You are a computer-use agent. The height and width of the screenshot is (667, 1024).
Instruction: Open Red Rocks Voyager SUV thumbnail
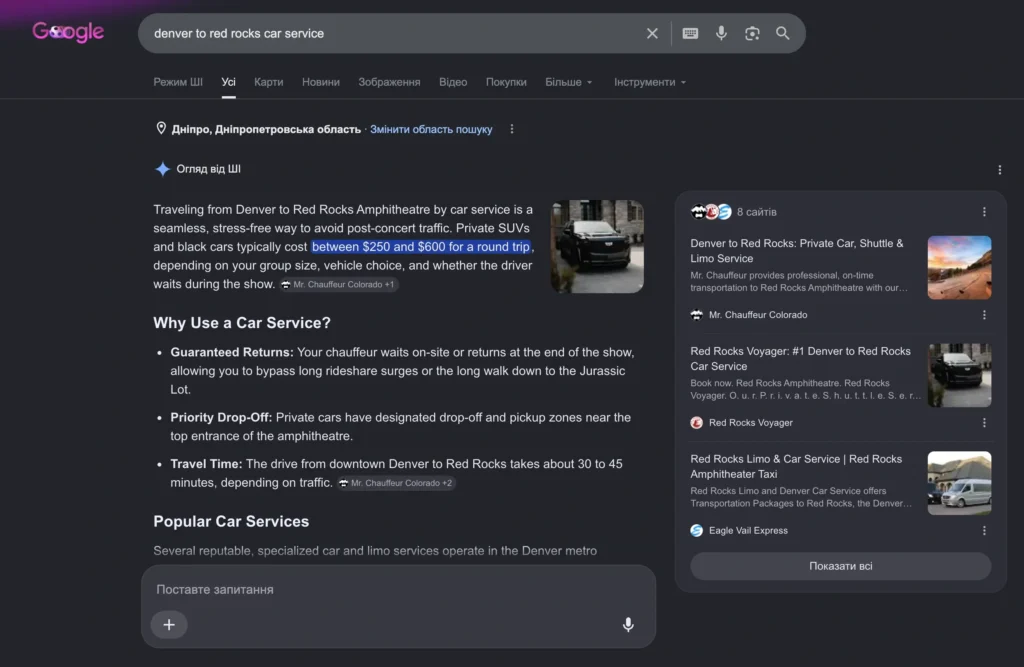tap(959, 376)
